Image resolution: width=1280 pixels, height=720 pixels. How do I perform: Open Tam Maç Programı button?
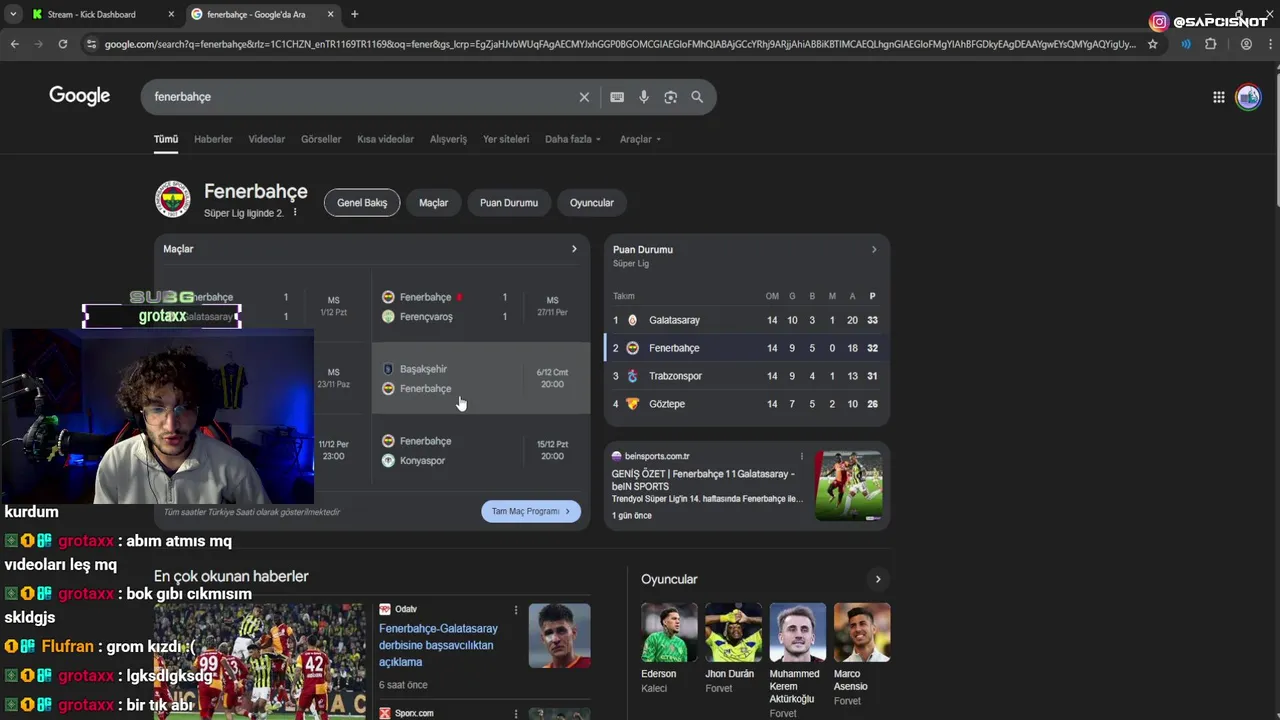pos(531,511)
